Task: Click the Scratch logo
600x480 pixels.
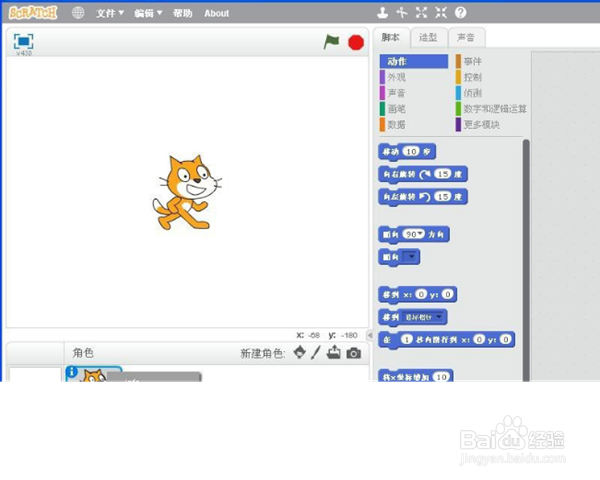Action: 33,13
